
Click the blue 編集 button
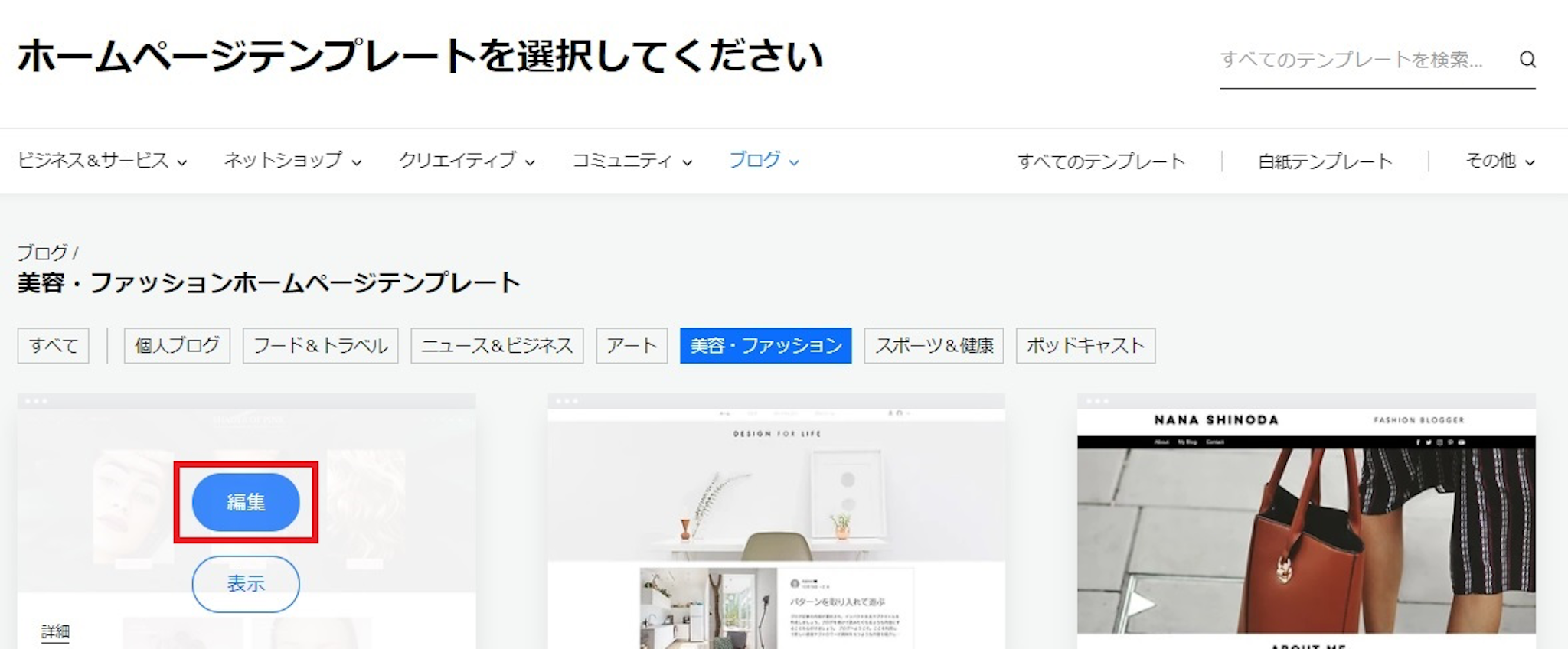click(x=246, y=502)
